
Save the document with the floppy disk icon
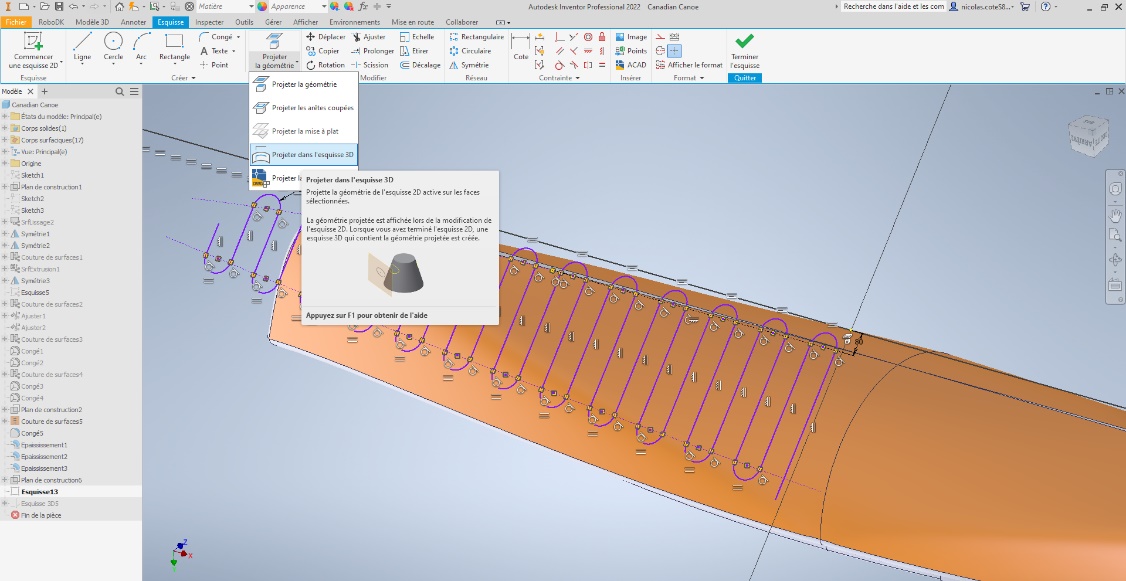point(59,6)
